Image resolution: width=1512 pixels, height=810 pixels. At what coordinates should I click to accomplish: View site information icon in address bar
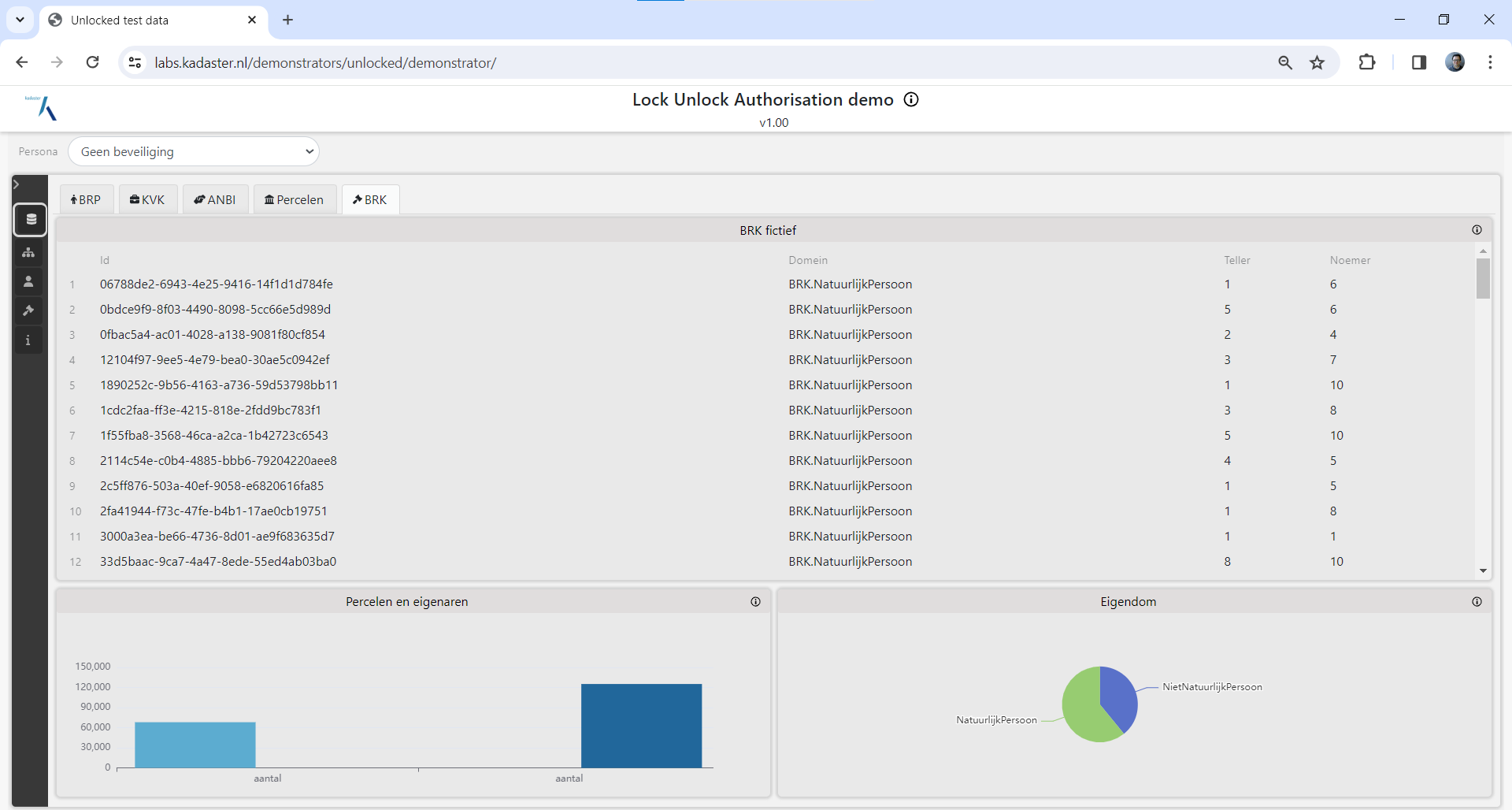click(x=135, y=62)
